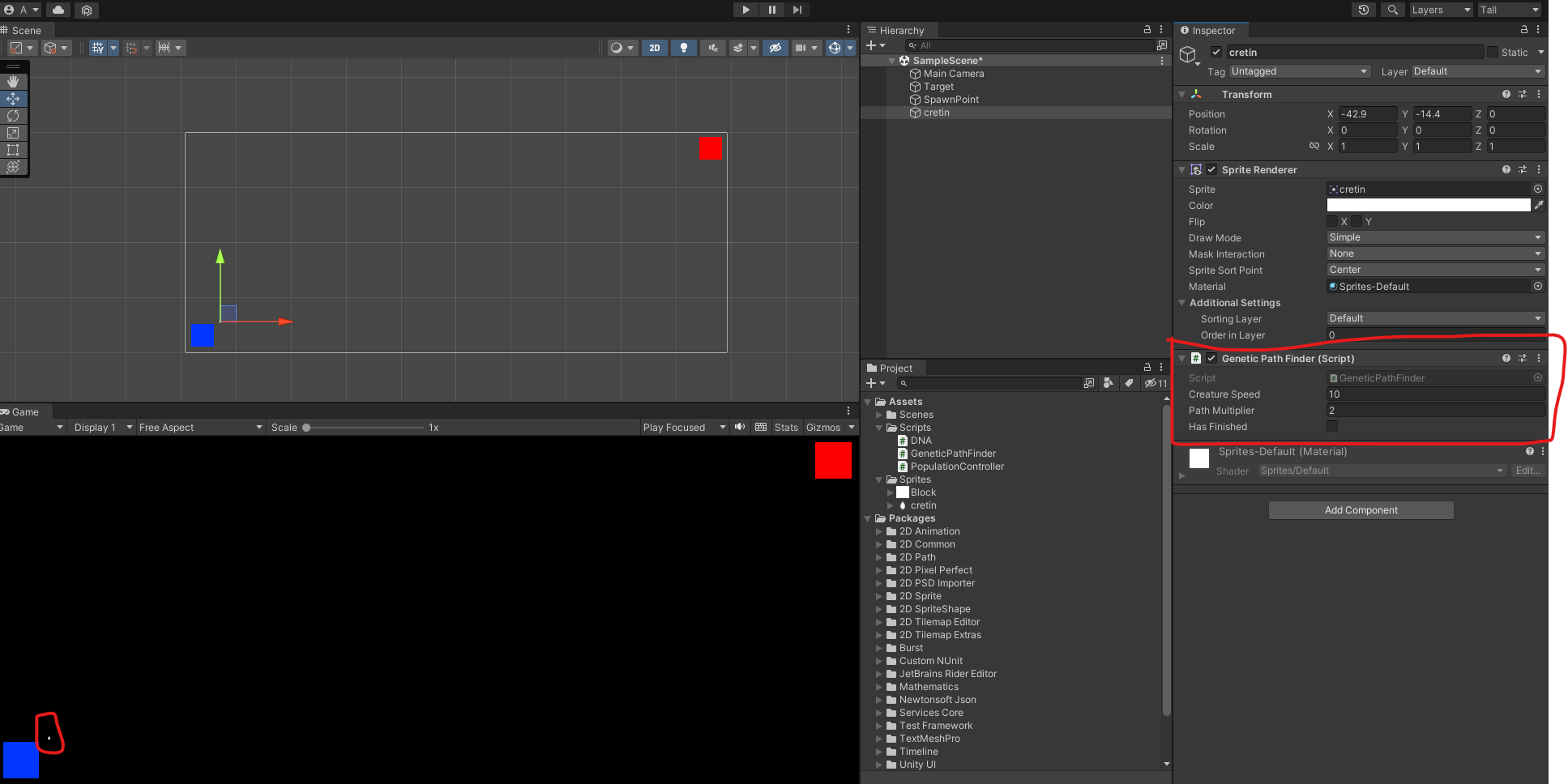The width and height of the screenshot is (1568, 784).
Task: Open the Unity version control icon
Action: 87,10
